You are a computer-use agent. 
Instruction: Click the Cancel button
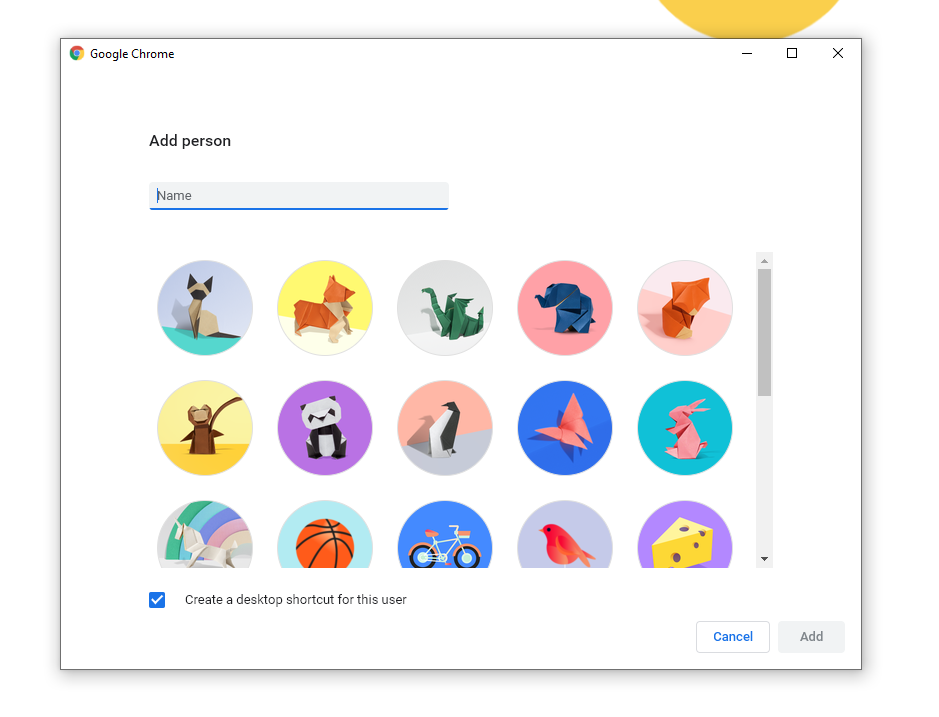(x=732, y=637)
